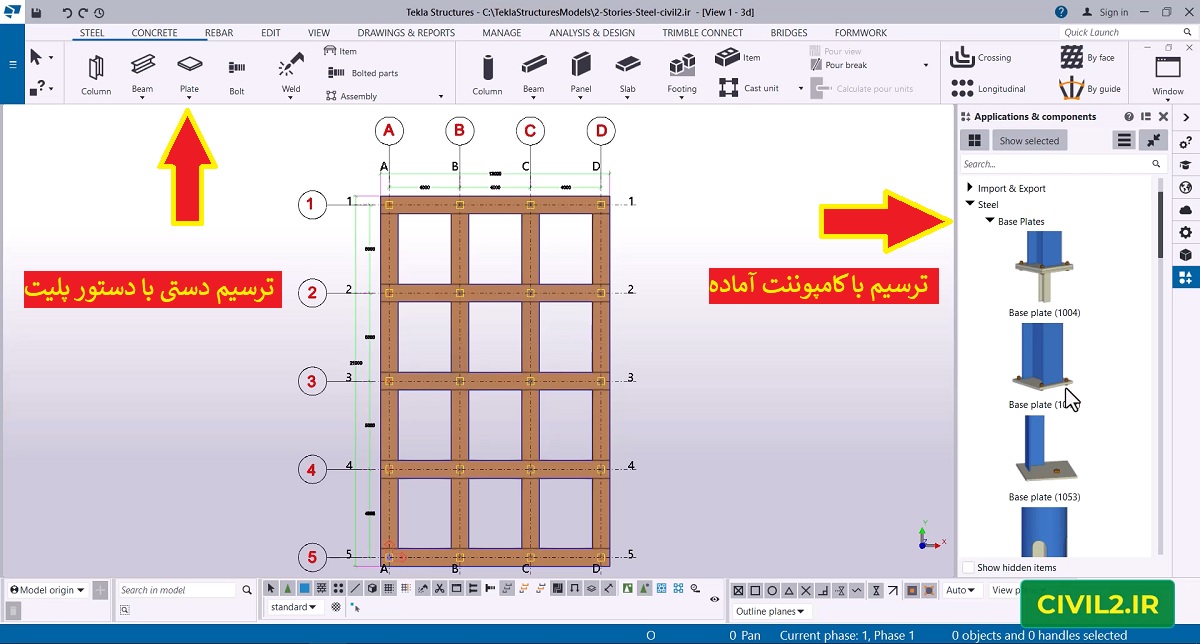Activate the Weld tool

tap(290, 73)
